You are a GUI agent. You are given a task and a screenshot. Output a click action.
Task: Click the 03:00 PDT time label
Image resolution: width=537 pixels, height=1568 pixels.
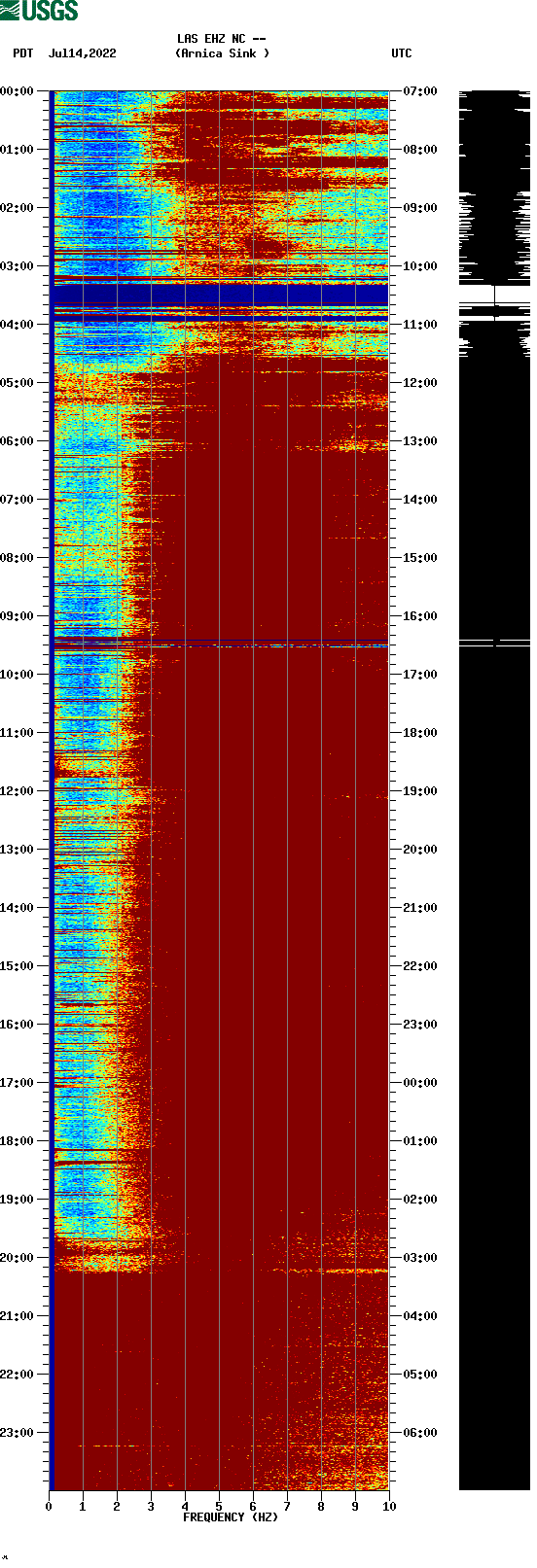17,266
